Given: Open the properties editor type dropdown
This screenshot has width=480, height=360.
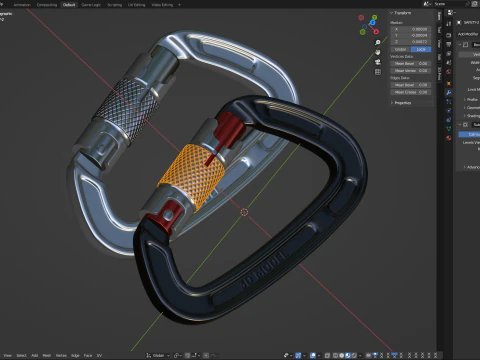Looking at the screenshot, I should click(x=450, y=13).
